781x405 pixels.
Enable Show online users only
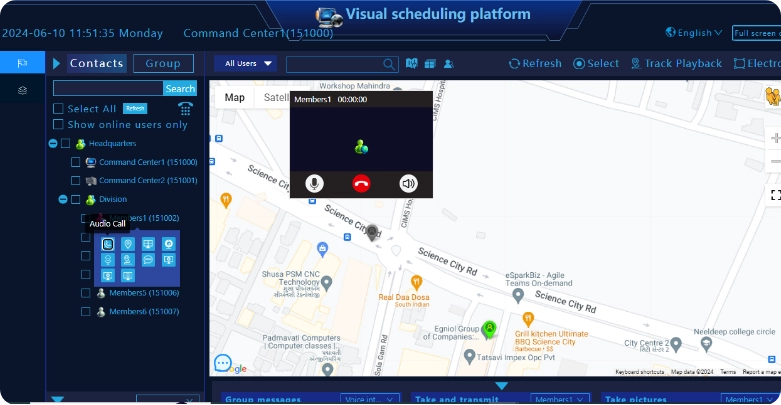[x=59, y=125]
